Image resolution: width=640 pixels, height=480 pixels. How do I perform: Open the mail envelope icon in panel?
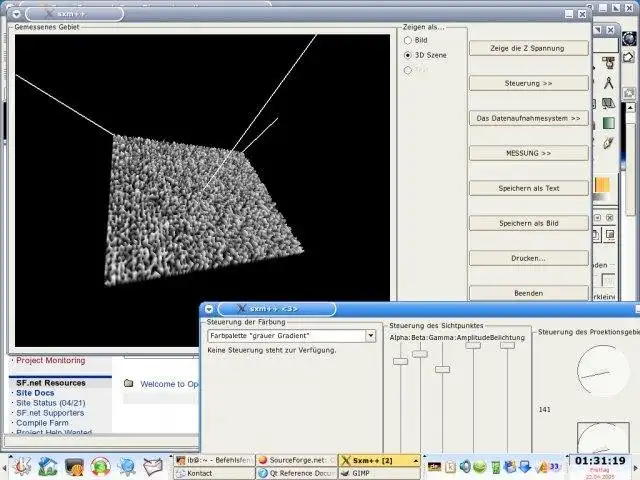click(x=153, y=467)
